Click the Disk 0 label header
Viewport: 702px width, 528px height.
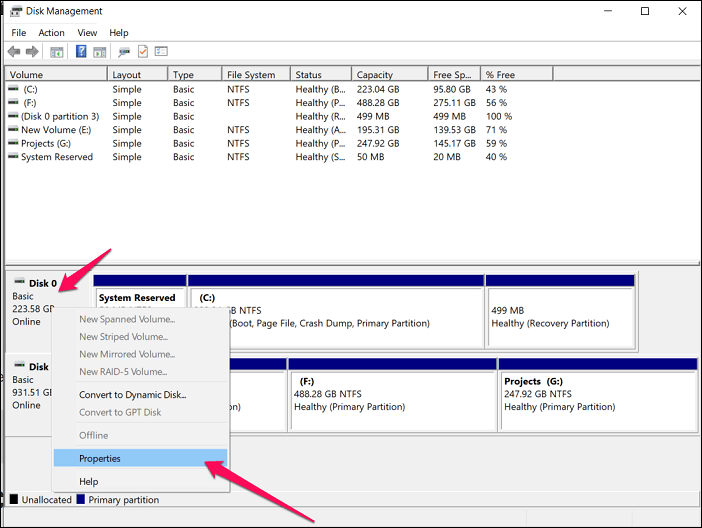coord(43,283)
